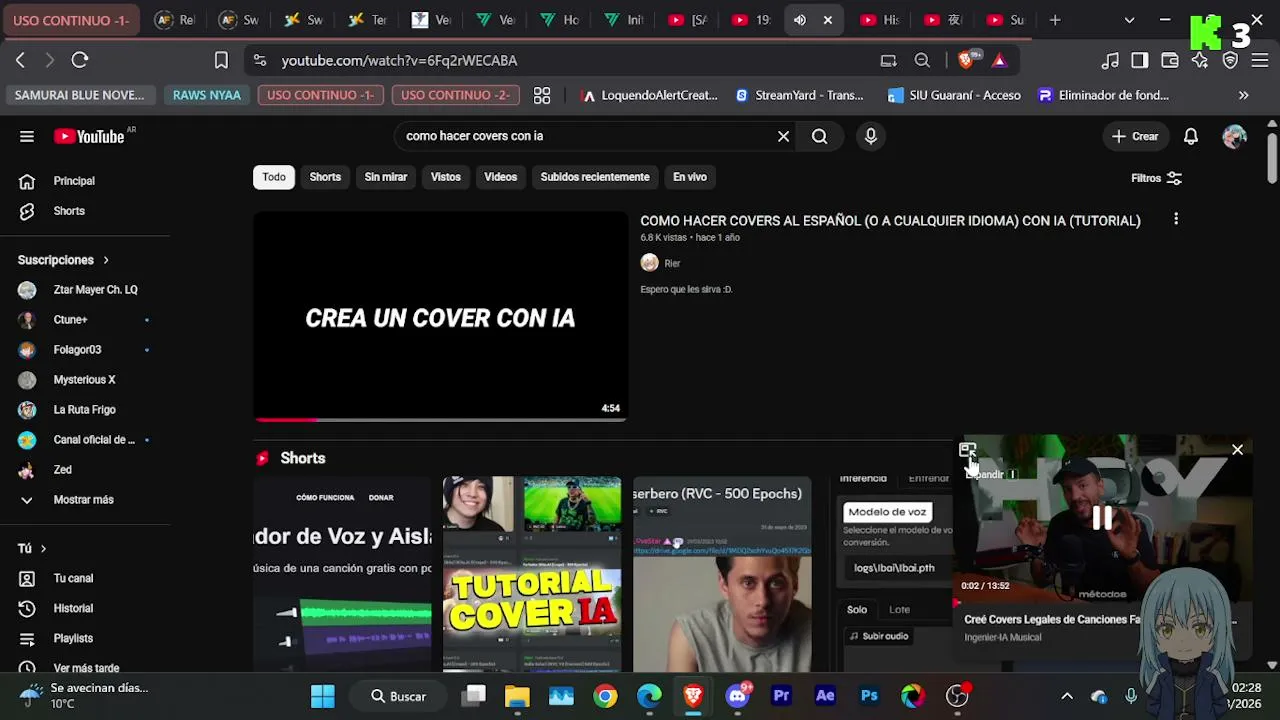Open the Brave Rewards triangle icon

pos(999,60)
